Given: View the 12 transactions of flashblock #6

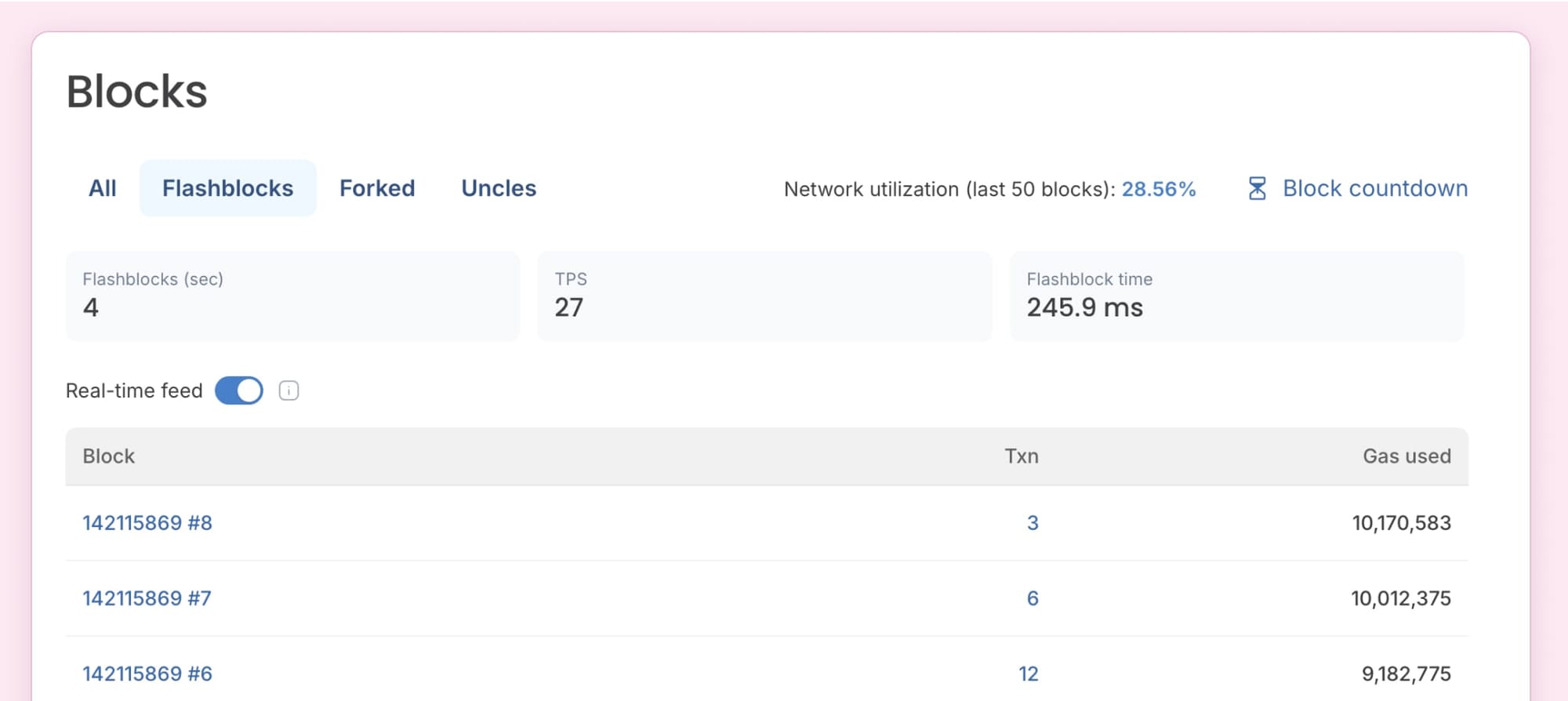Looking at the screenshot, I should coord(1028,674).
